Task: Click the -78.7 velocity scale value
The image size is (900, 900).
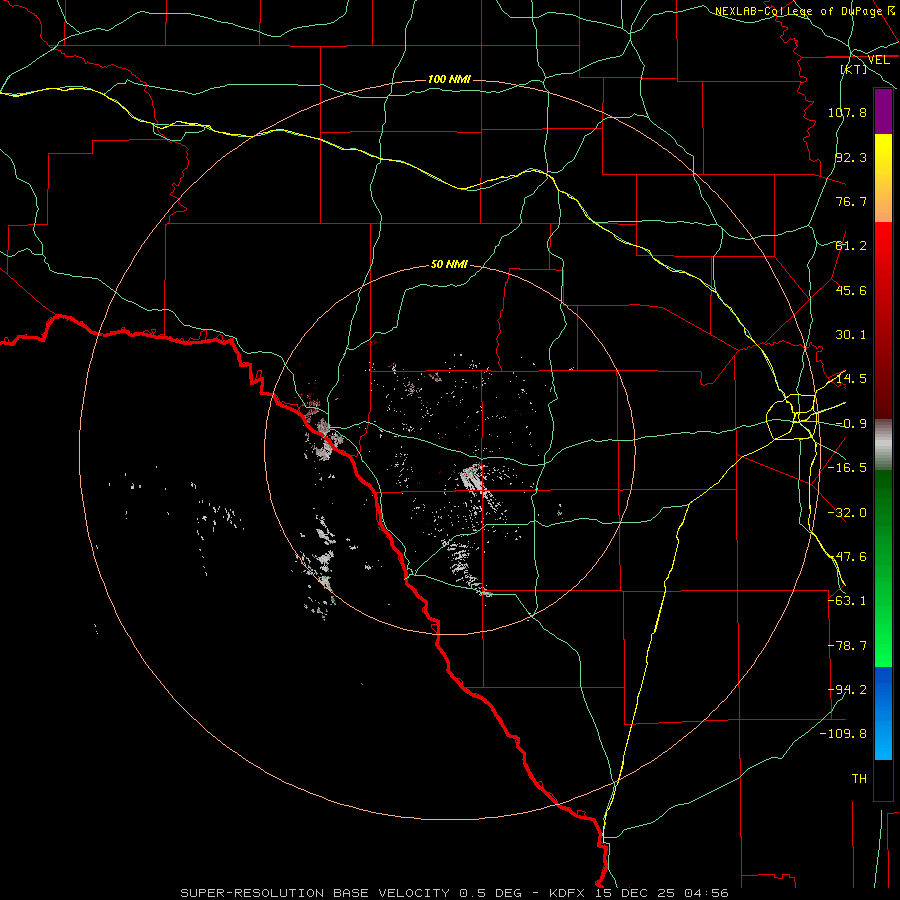Action: pyautogui.click(x=847, y=646)
